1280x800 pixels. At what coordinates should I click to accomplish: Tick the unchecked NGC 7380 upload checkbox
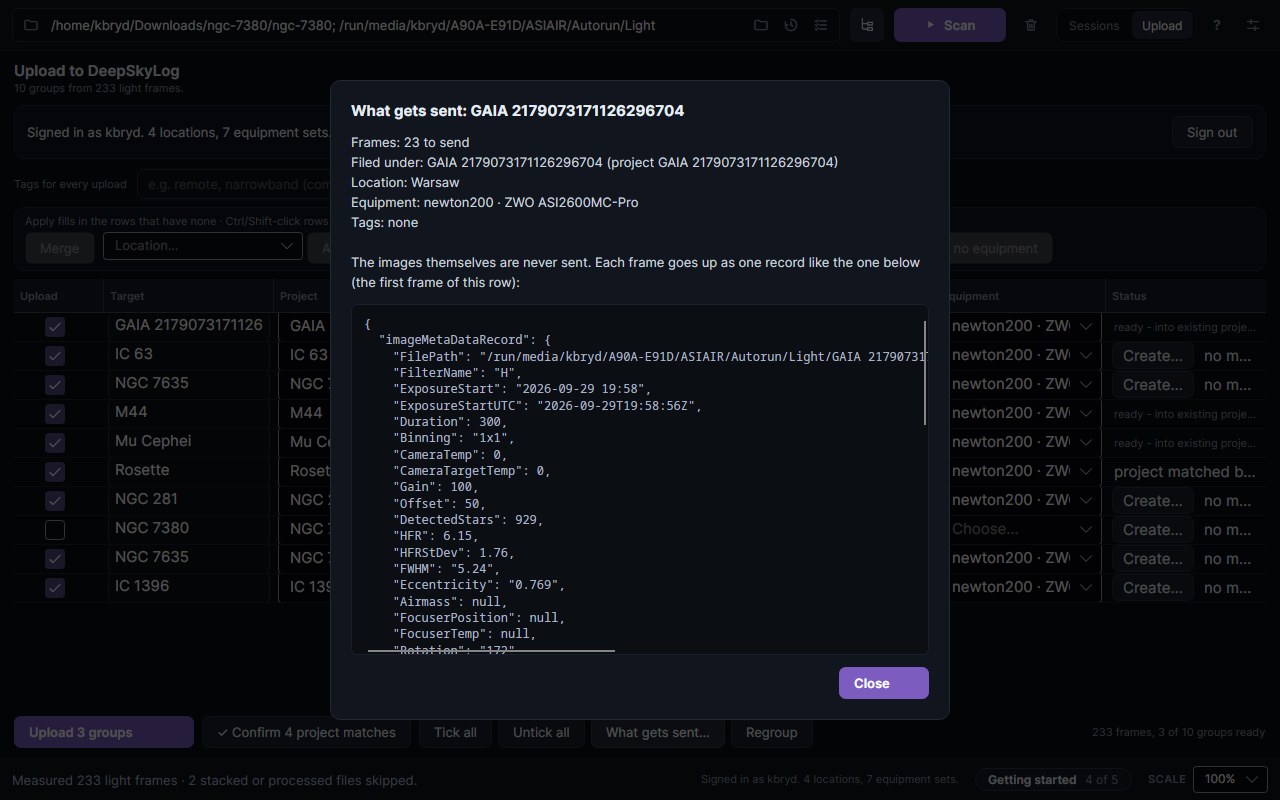point(55,530)
